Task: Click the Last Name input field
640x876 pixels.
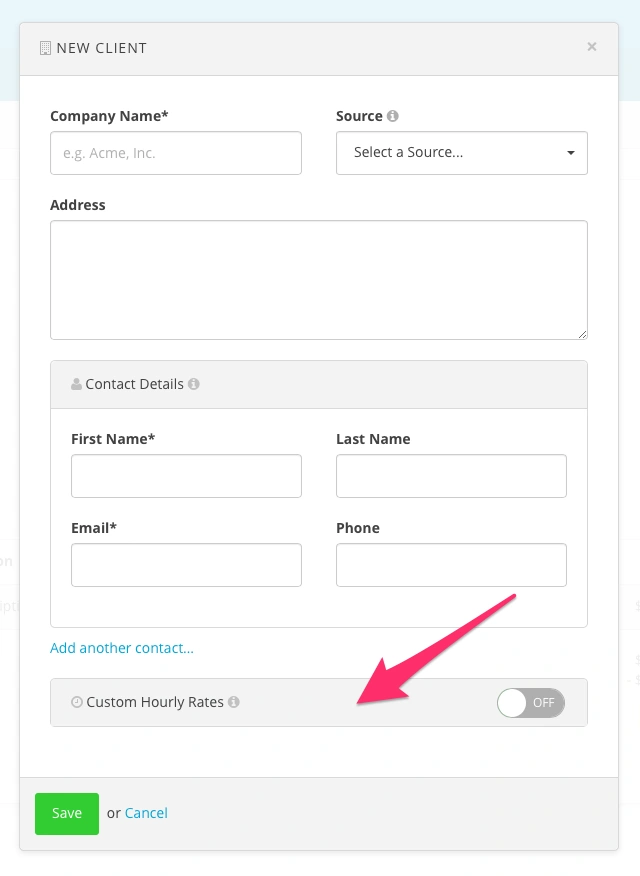Action: coord(451,476)
